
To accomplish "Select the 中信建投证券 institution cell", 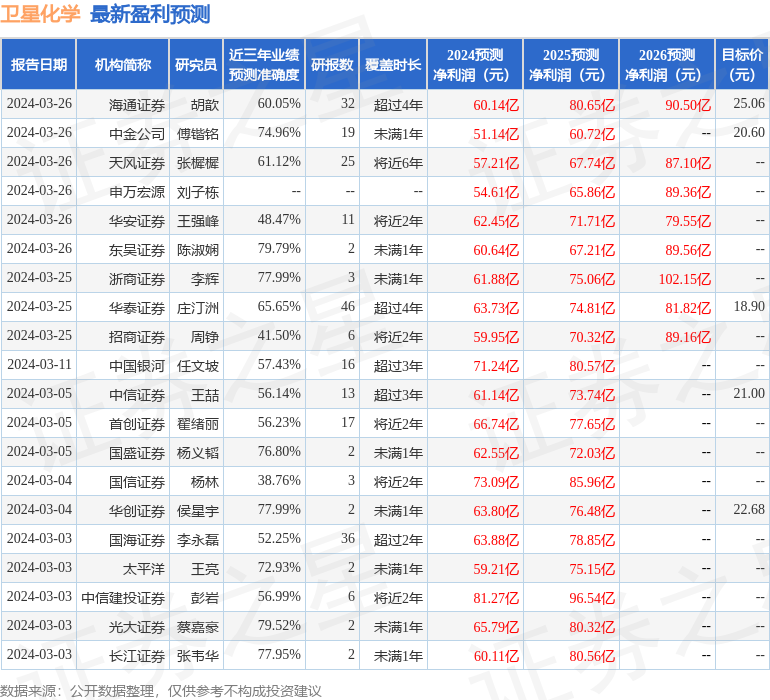I will click(x=123, y=597).
